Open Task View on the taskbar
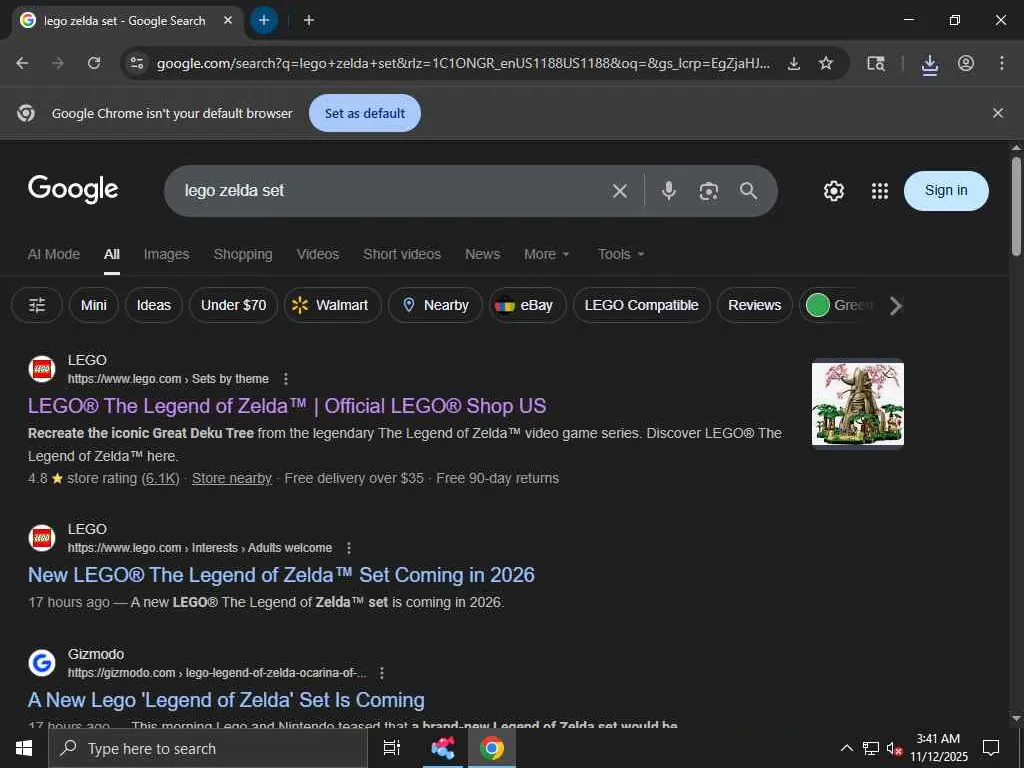Viewport: 1024px width, 768px height. [391, 748]
